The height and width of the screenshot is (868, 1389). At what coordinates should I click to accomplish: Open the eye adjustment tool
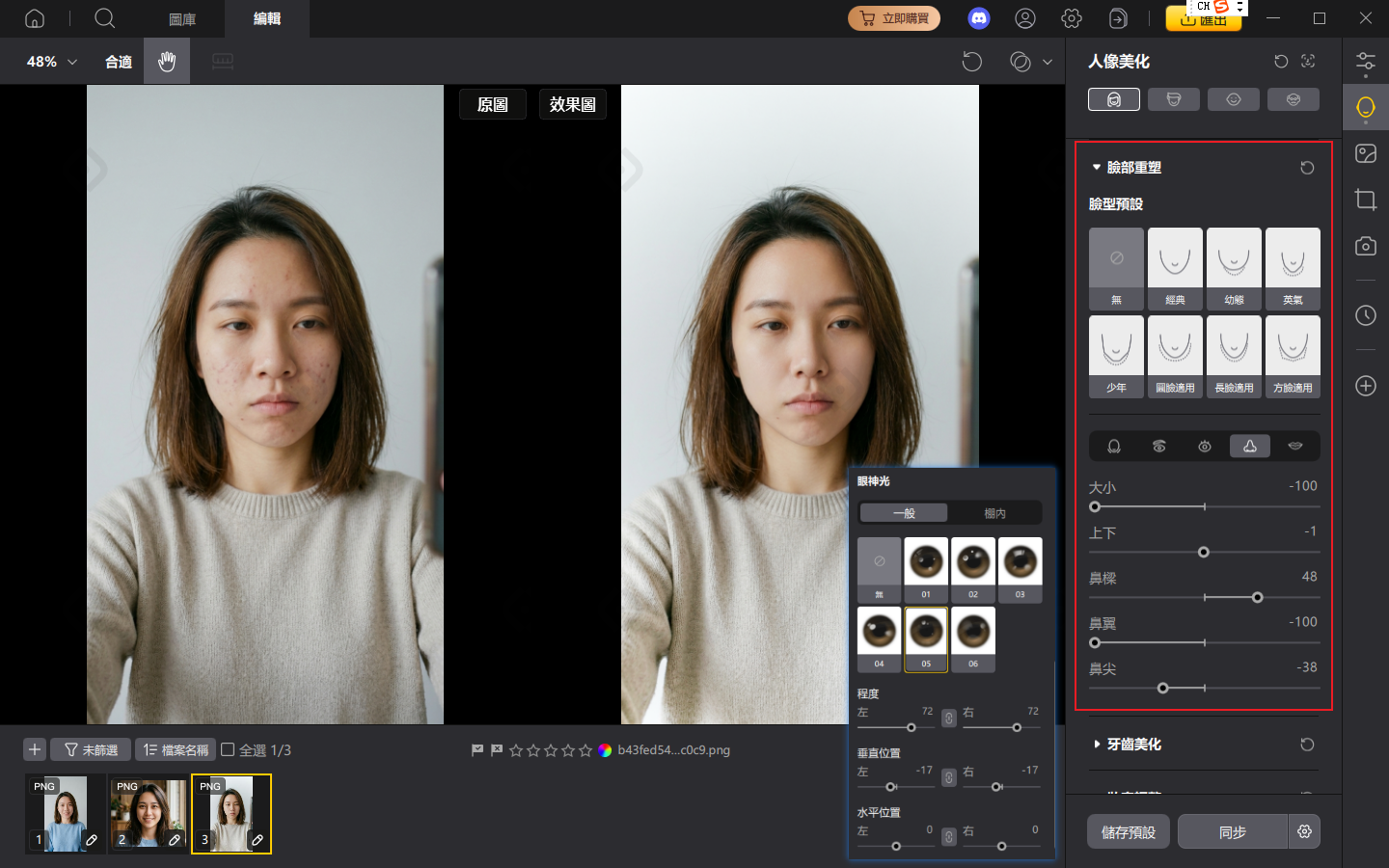pos(1204,446)
